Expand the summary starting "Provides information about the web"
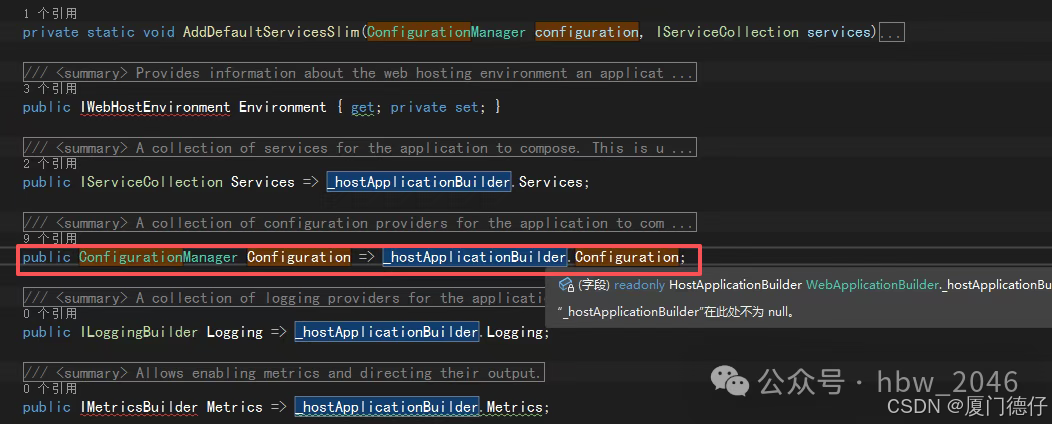1052x424 pixels. [360, 73]
